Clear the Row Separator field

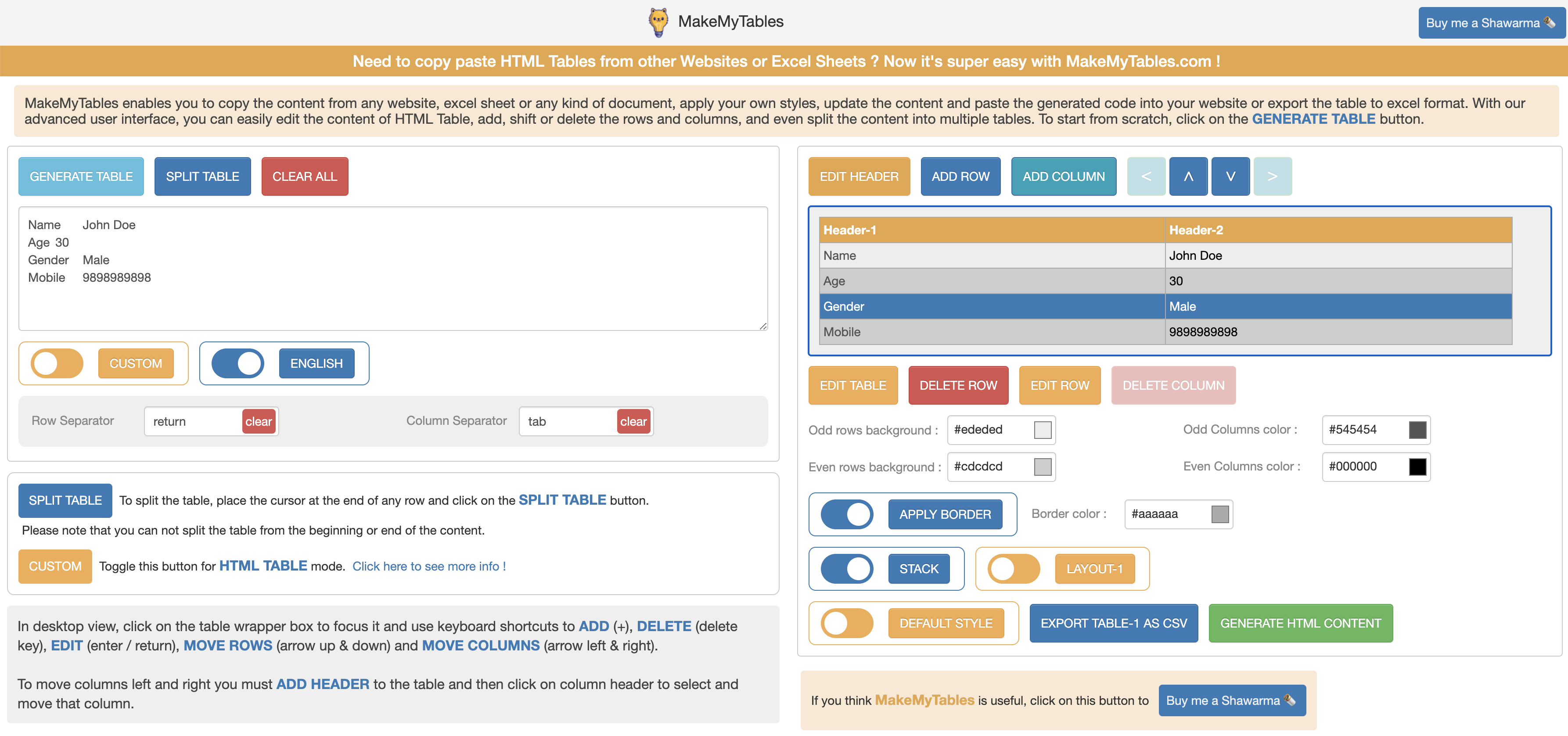click(259, 420)
